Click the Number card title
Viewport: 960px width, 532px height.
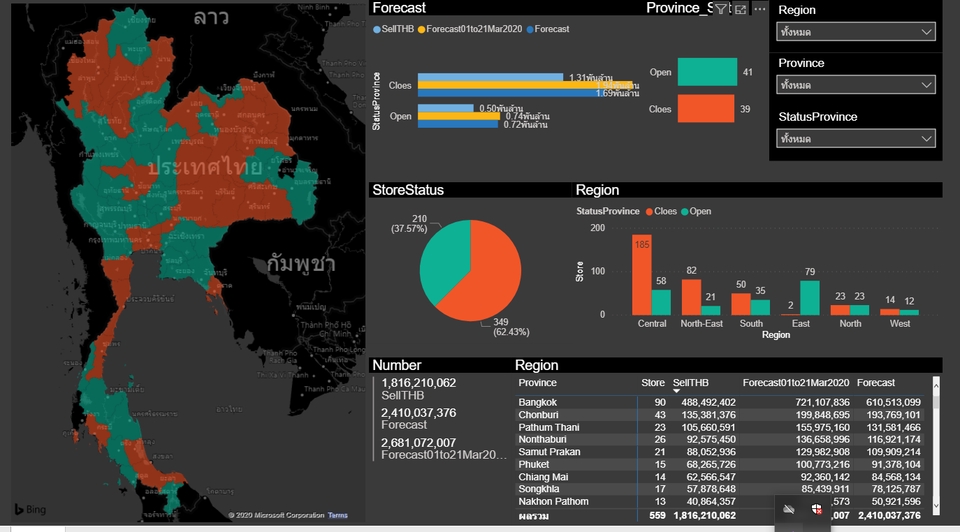point(397,365)
